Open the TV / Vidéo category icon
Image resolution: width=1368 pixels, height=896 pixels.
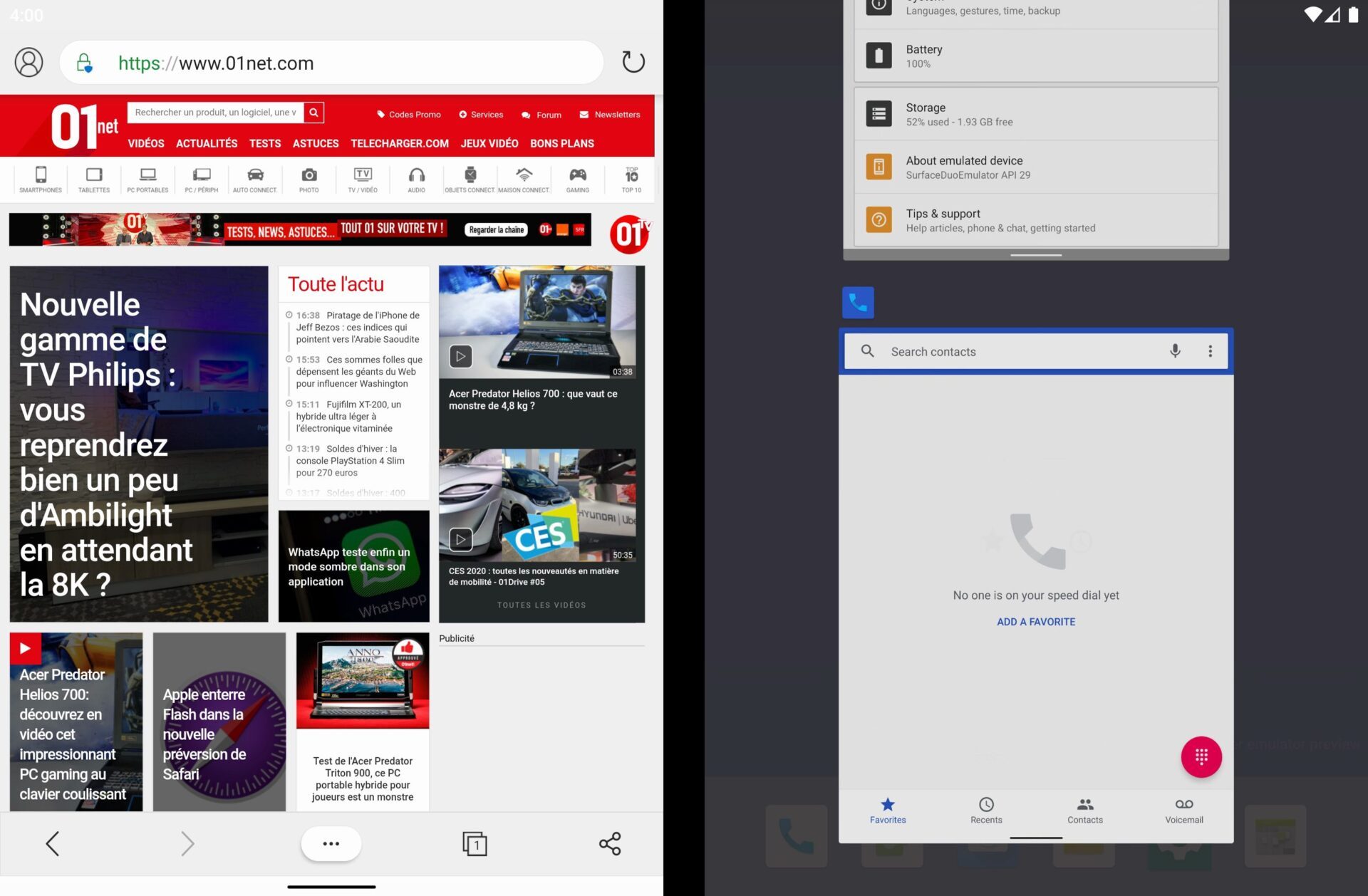(363, 179)
